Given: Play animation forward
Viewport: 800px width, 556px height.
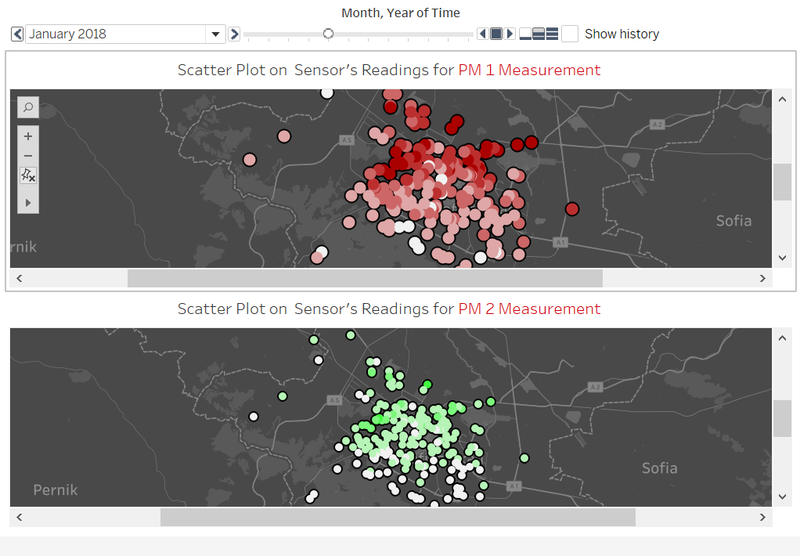Looking at the screenshot, I should coord(509,34).
